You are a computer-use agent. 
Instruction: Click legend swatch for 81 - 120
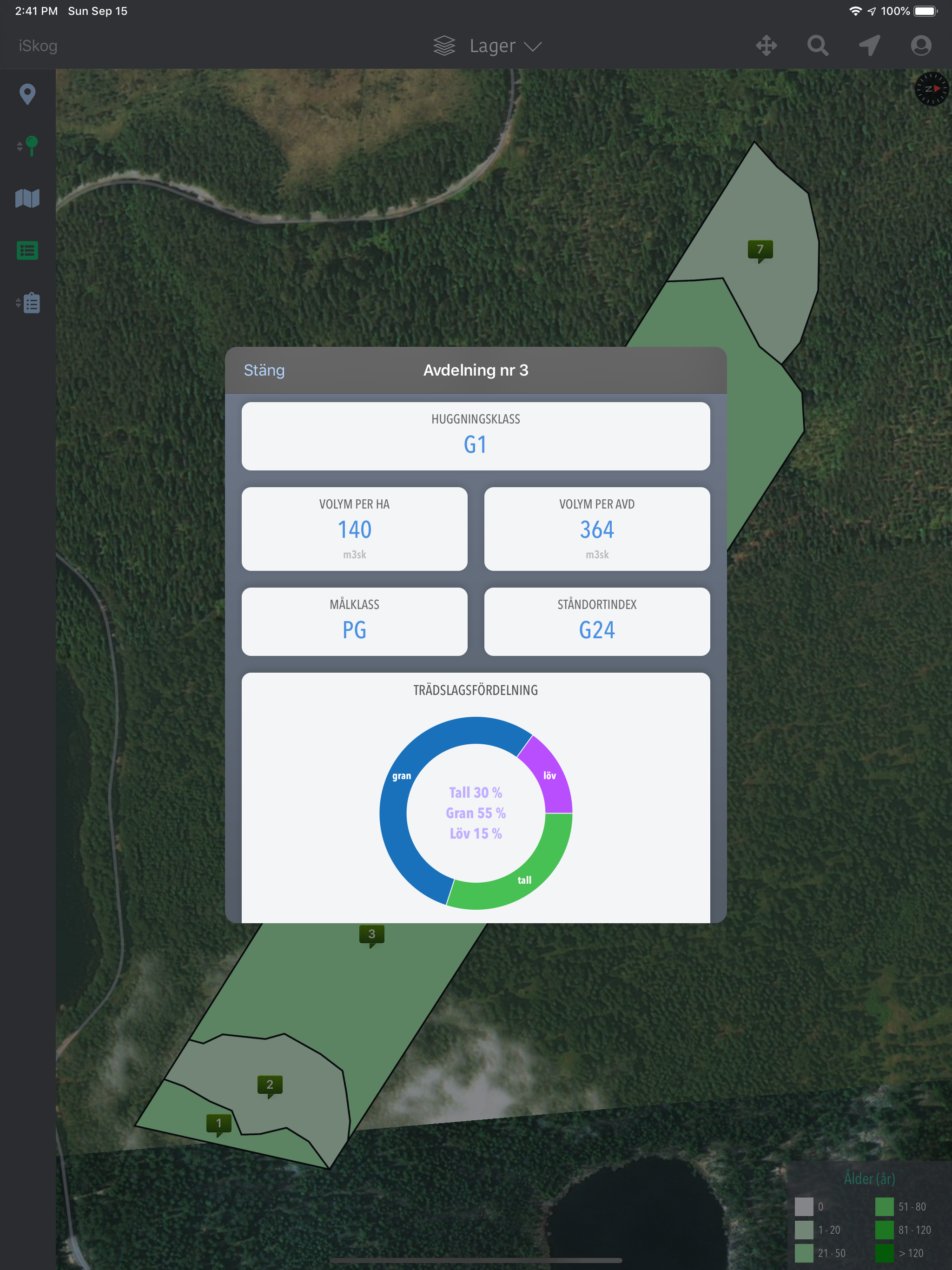[x=884, y=1230]
